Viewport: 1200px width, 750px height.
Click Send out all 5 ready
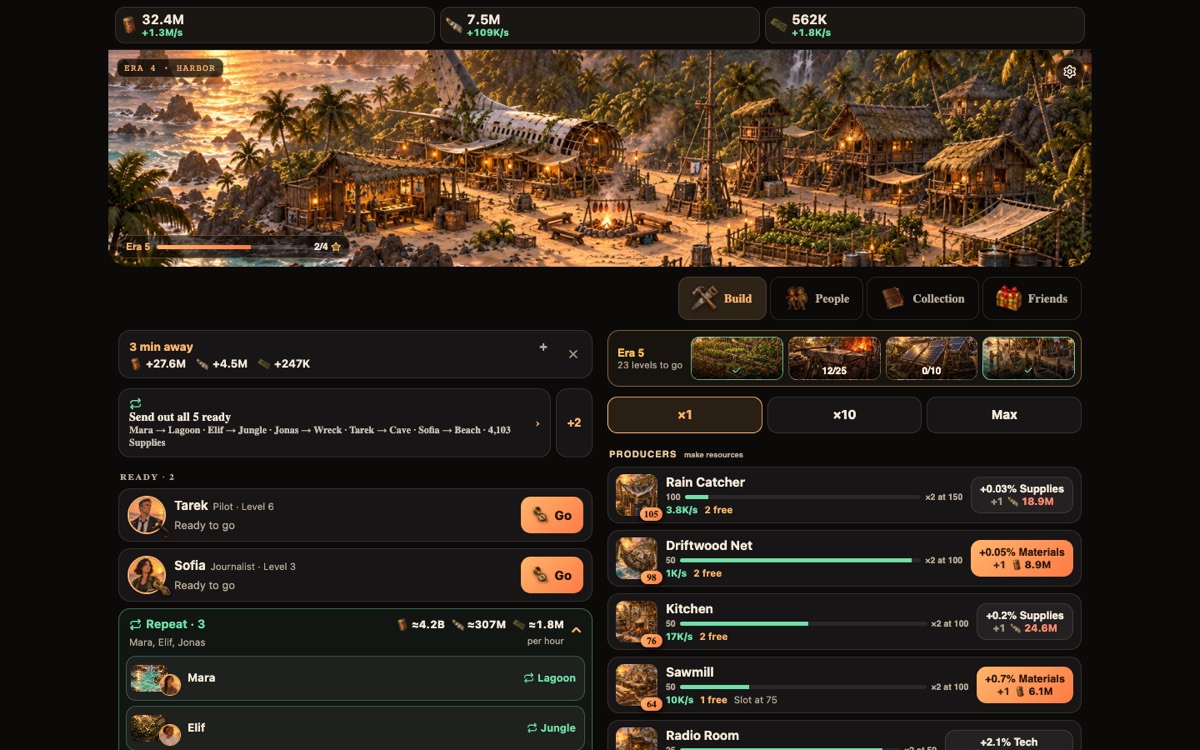334,423
